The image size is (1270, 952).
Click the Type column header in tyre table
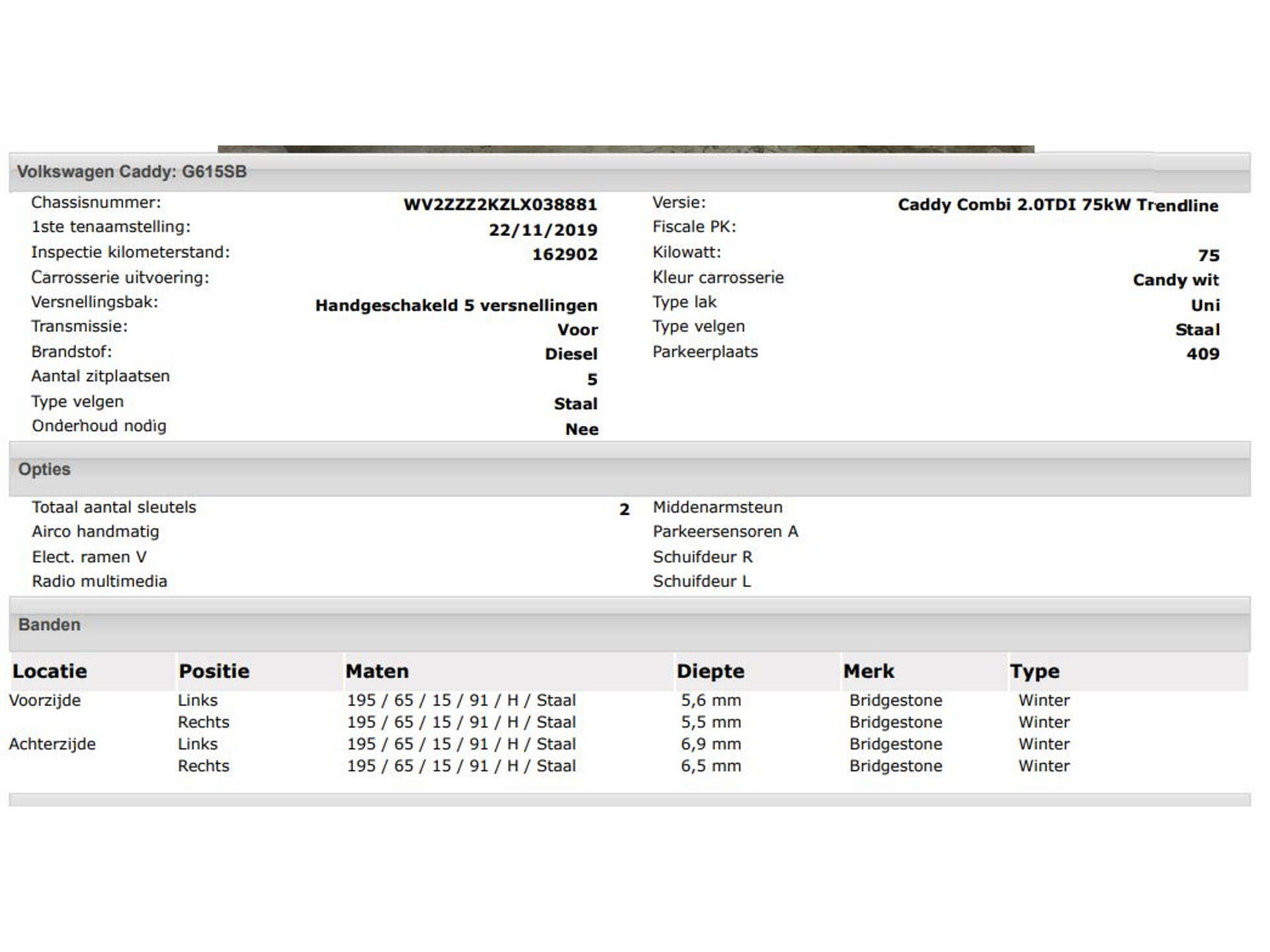click(1035, 672)
